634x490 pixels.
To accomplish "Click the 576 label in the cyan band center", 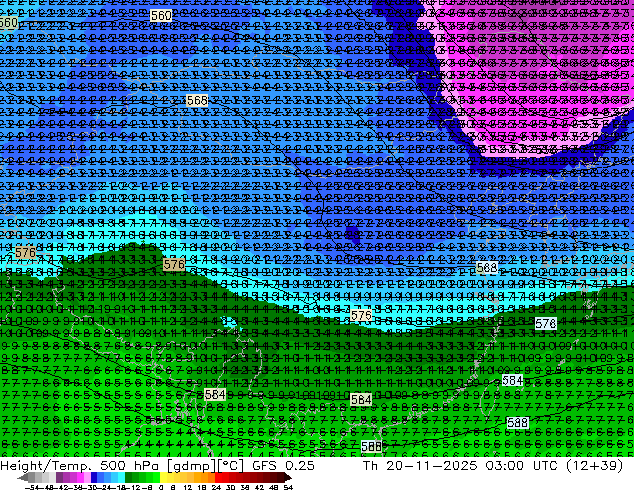I will pos(361,315).
